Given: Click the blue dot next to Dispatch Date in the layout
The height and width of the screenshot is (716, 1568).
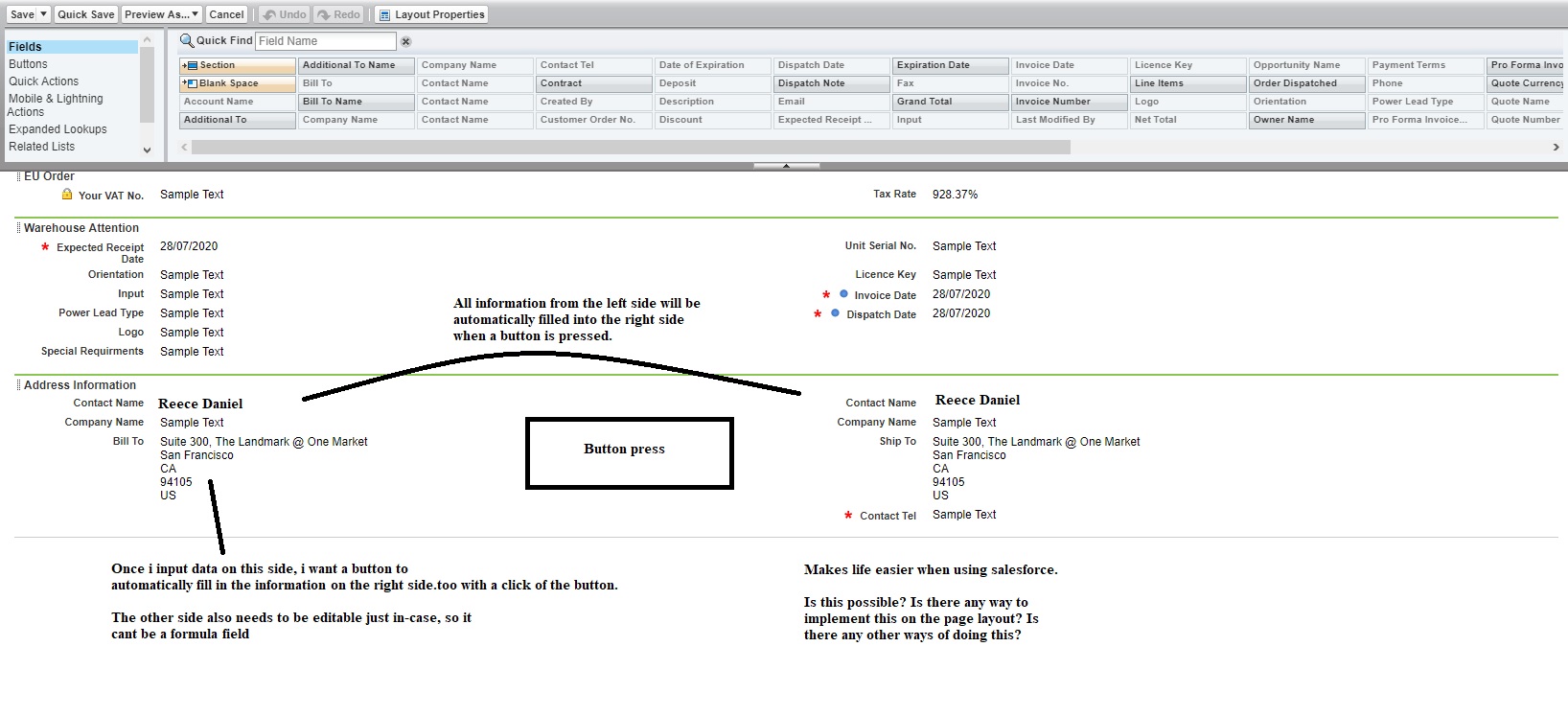Looking at the screenshot, I should 836,313.
